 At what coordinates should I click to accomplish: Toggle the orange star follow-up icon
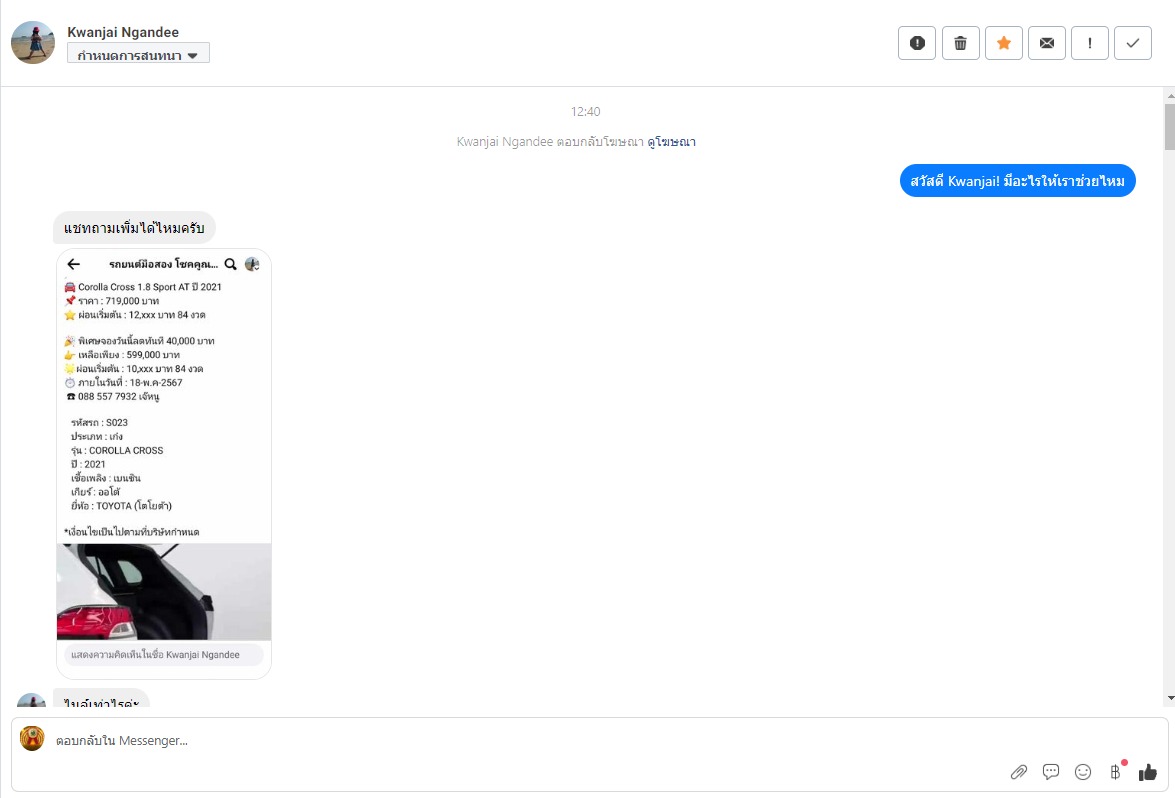(1003, 43)
